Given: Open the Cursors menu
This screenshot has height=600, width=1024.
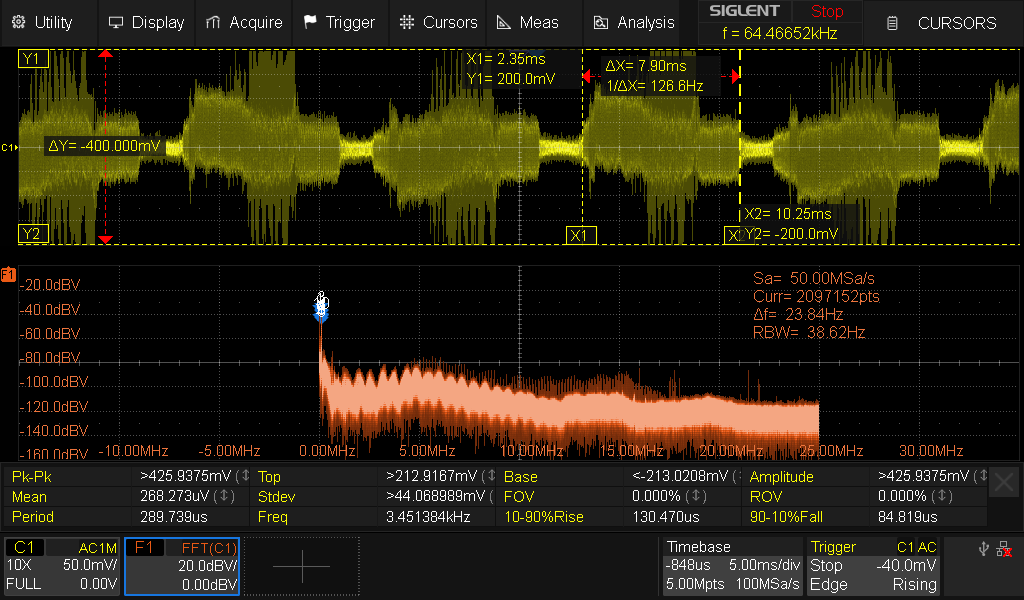Looking at the screenshot, I should [x=438, y=22].
